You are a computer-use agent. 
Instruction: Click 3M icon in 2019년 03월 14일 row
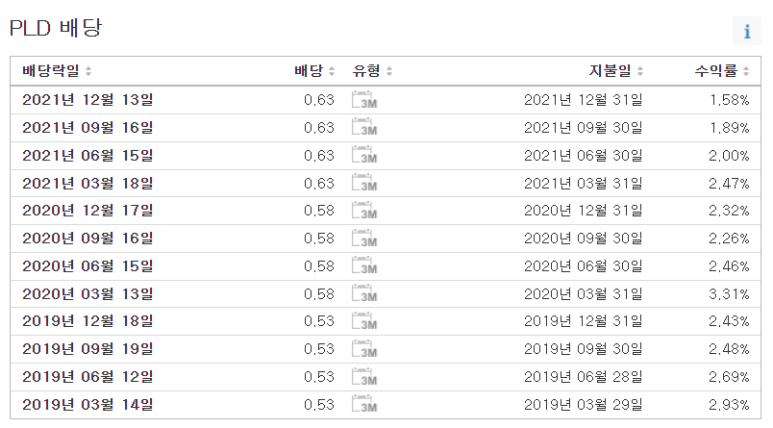click(364, 404)
